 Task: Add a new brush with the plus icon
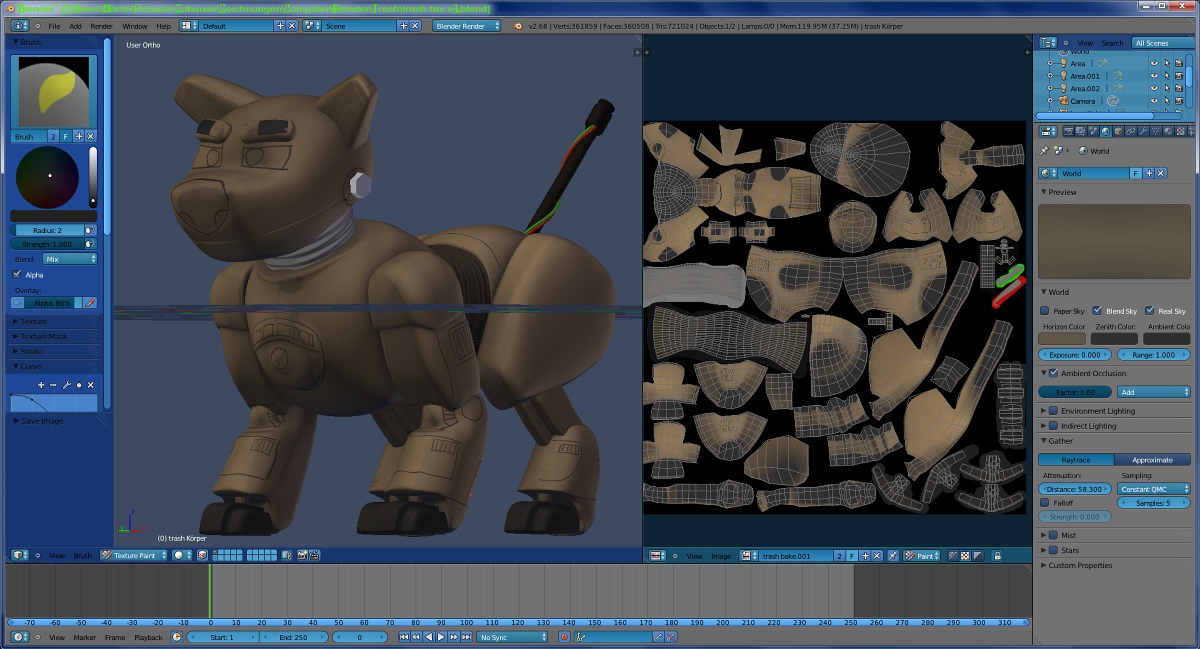tap(79, 136)
